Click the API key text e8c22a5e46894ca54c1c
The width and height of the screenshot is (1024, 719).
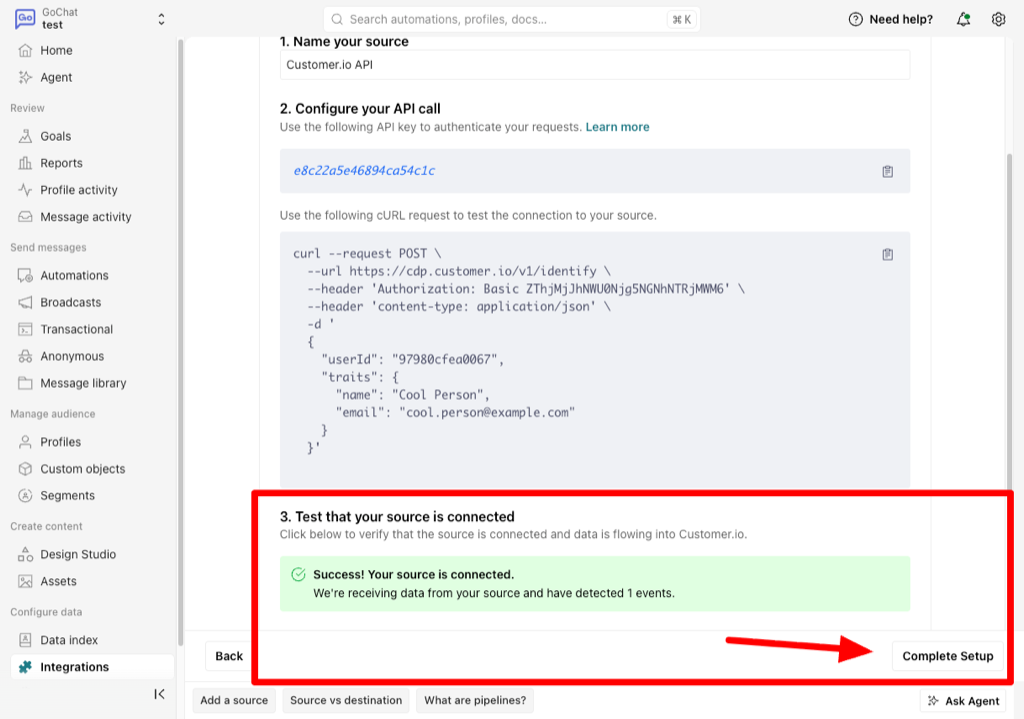pos(364,170)
